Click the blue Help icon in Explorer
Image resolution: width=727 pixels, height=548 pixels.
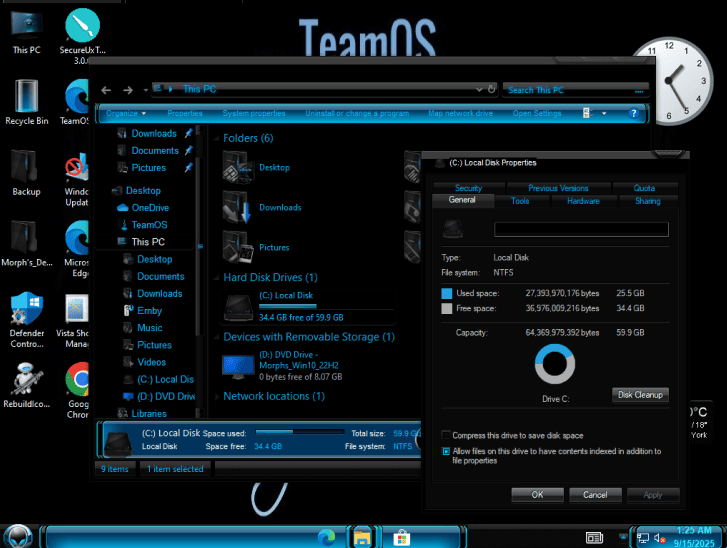[633, 114]
